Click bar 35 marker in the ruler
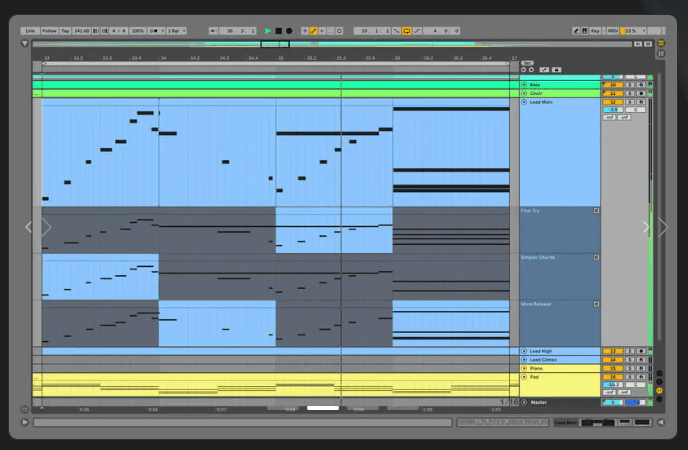The height and width of the screenshot is (450, 688). (x=280, y=58)
